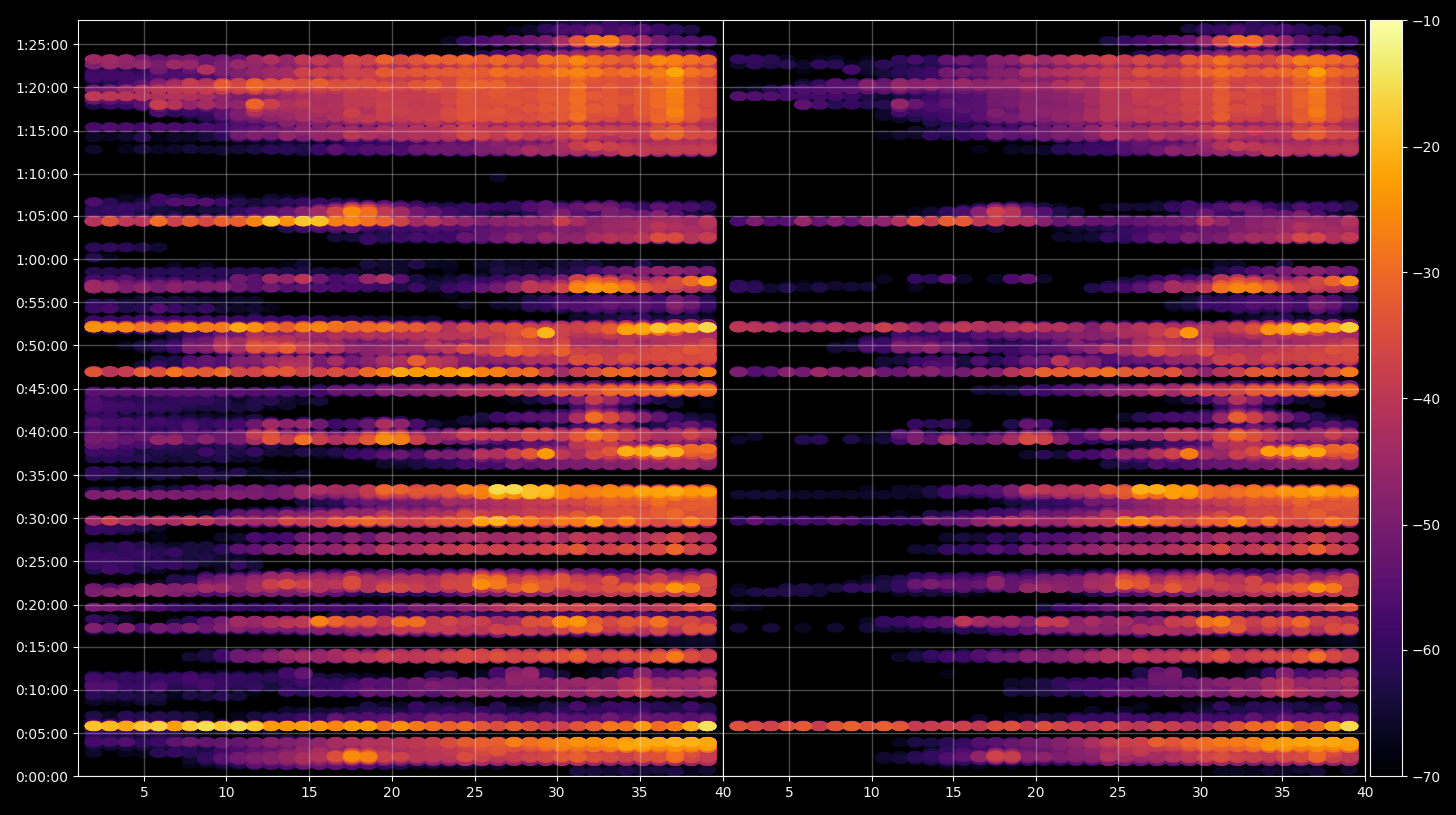Image resolution: width=1456 pixels, height=815 pixels.
Task: Click the −10 colorbar label
Action: (x=1426, y=21)
